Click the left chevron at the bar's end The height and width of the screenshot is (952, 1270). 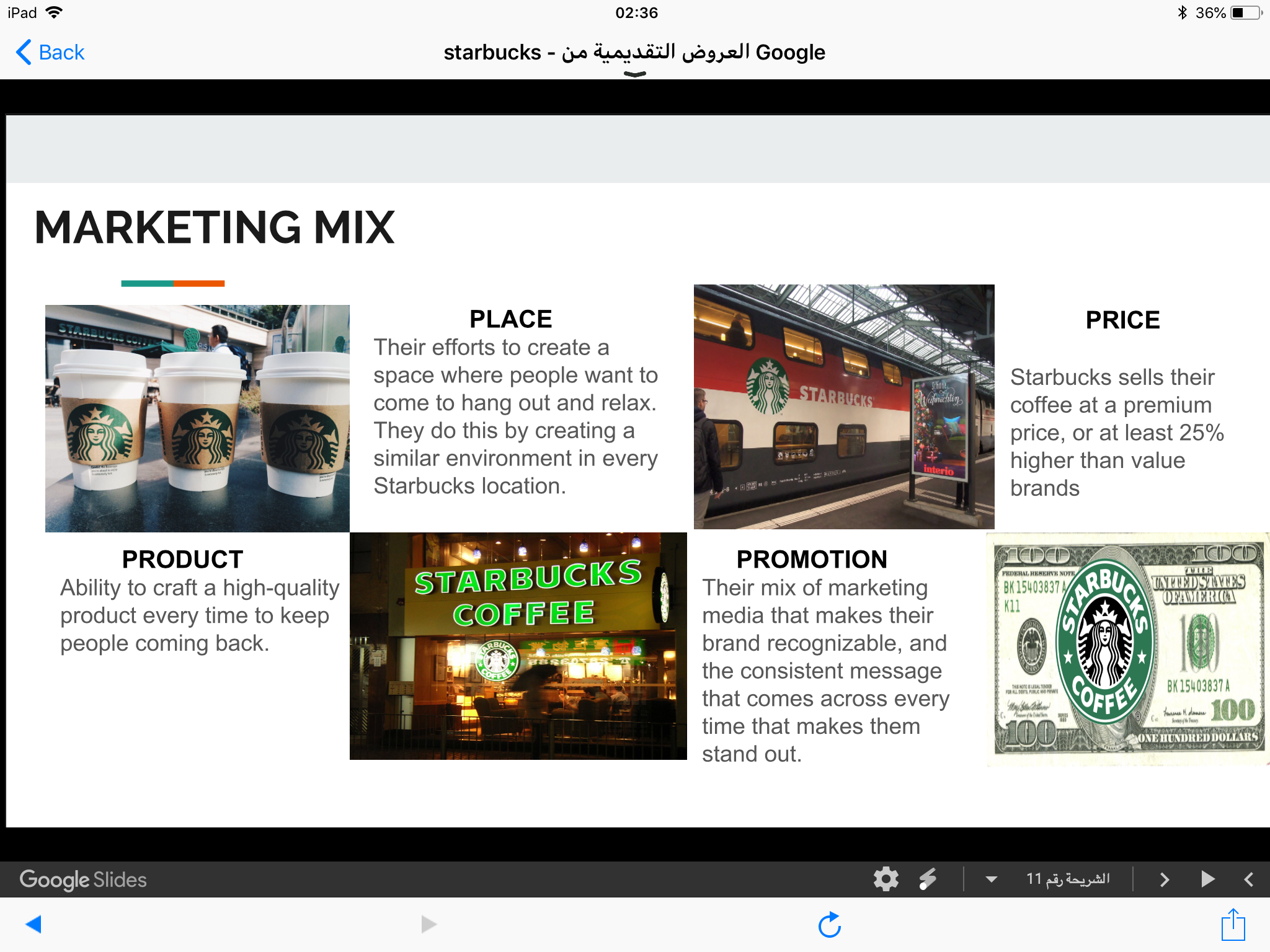1248,879
